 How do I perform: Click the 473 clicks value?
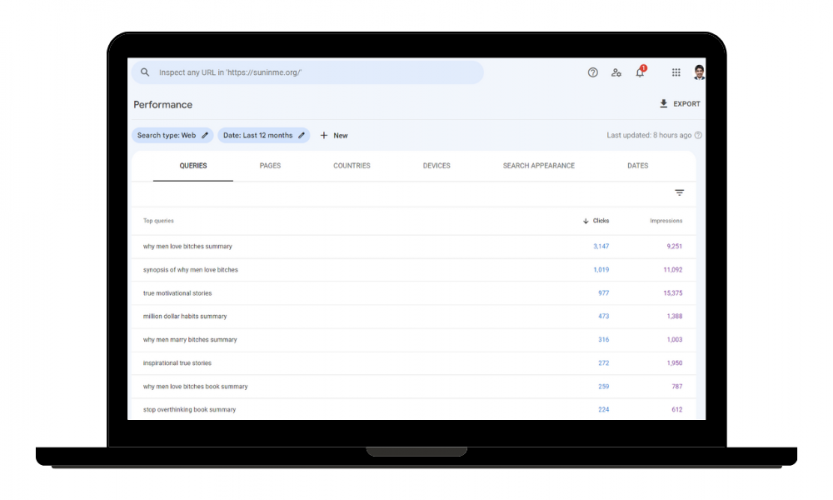pos(604,316)
